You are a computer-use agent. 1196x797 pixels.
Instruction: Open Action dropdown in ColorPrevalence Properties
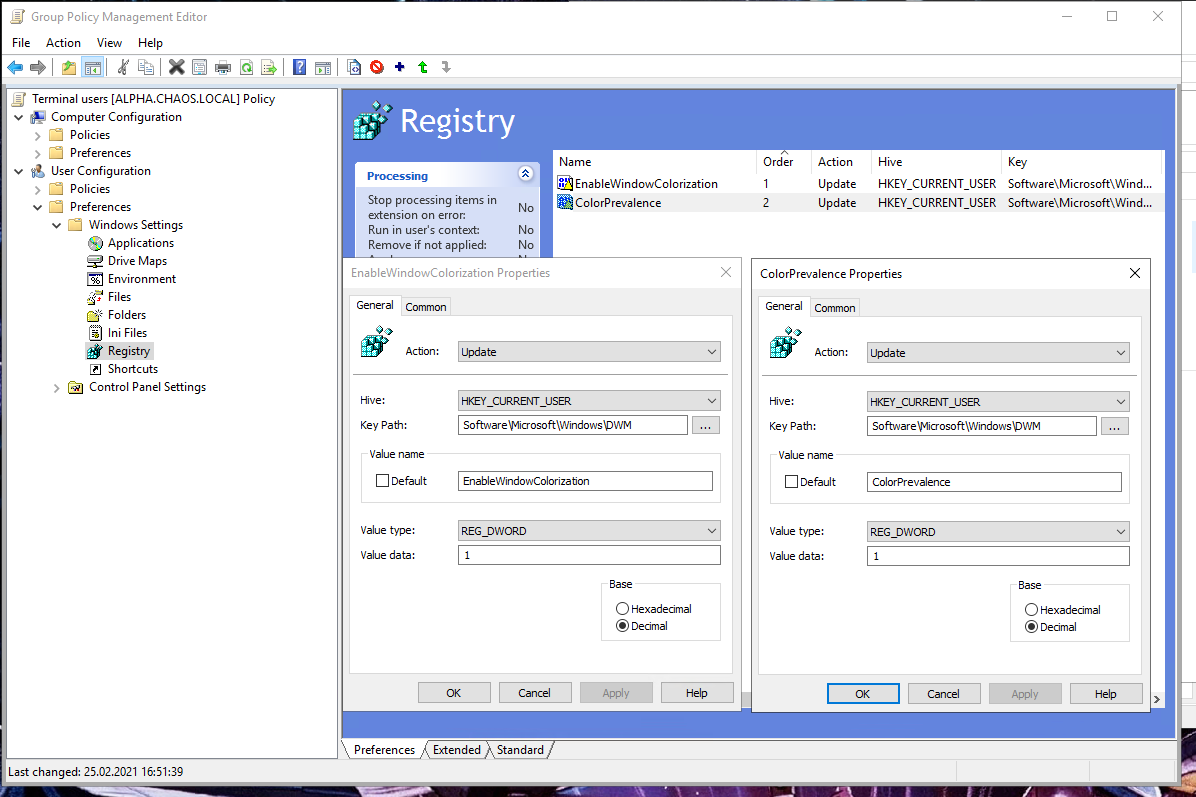998,352
